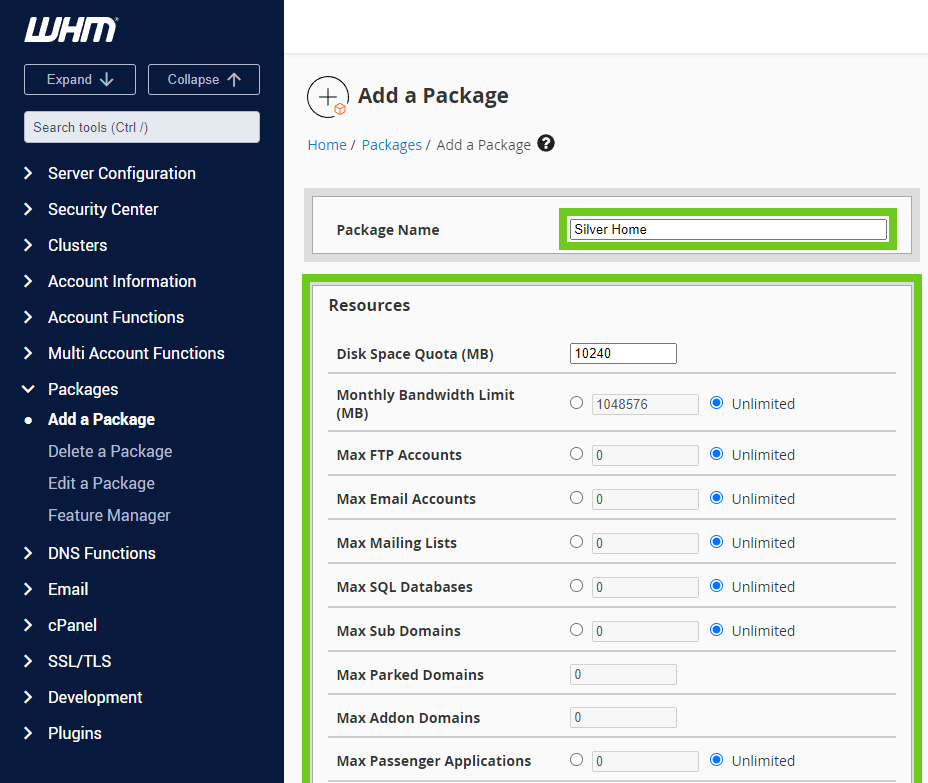Image resolution: width=928 pixels, height=783 pixels.
Task: Focus the Search tools box
Action: (142, 127)
